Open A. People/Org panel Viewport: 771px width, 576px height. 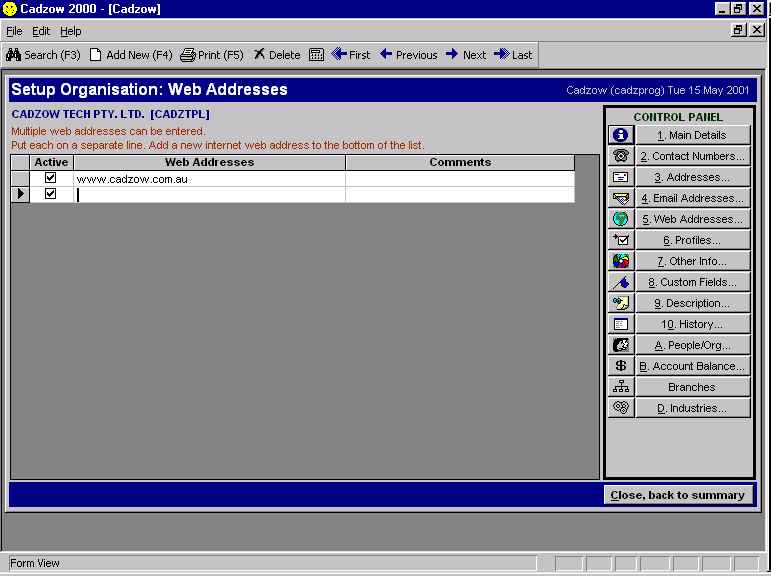(x=692, y=345)
